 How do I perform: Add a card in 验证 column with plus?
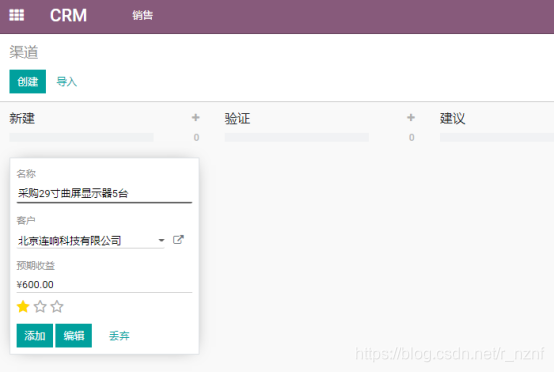(411, 118)
